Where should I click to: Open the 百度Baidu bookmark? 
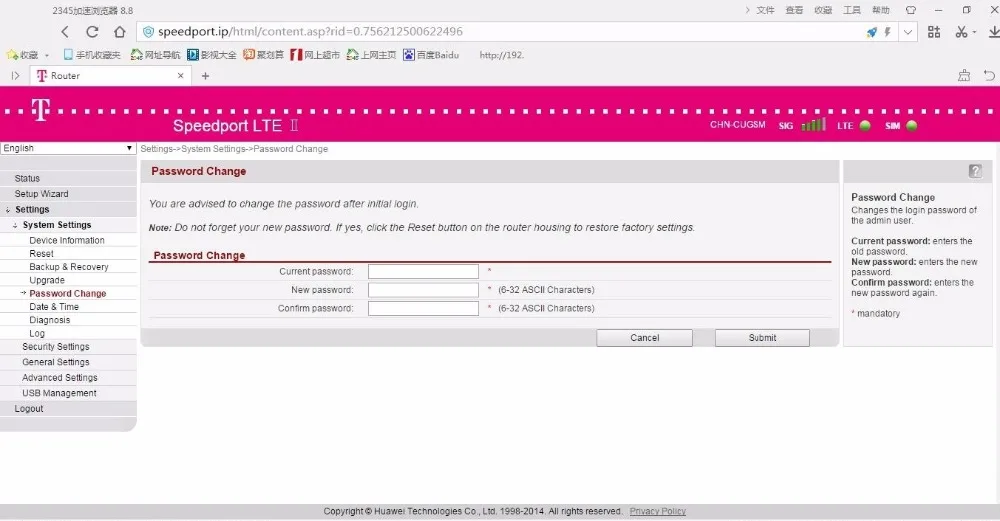coord(430,55)
